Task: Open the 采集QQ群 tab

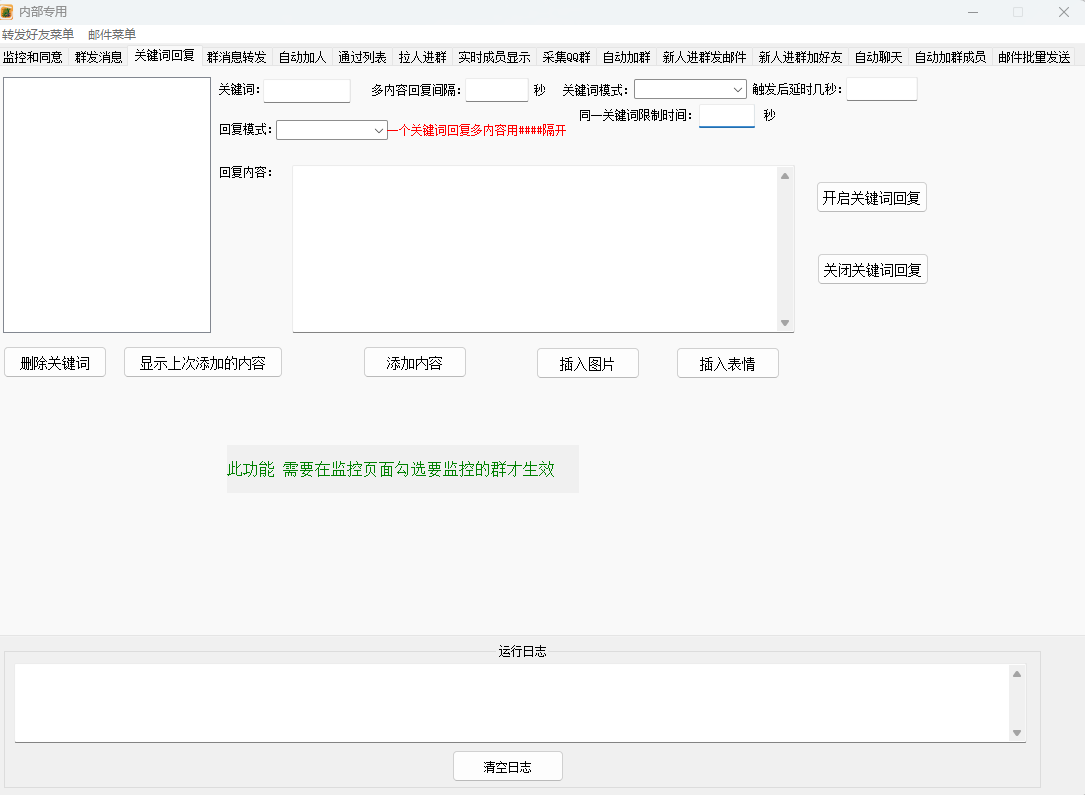Action: click(566, 57)
